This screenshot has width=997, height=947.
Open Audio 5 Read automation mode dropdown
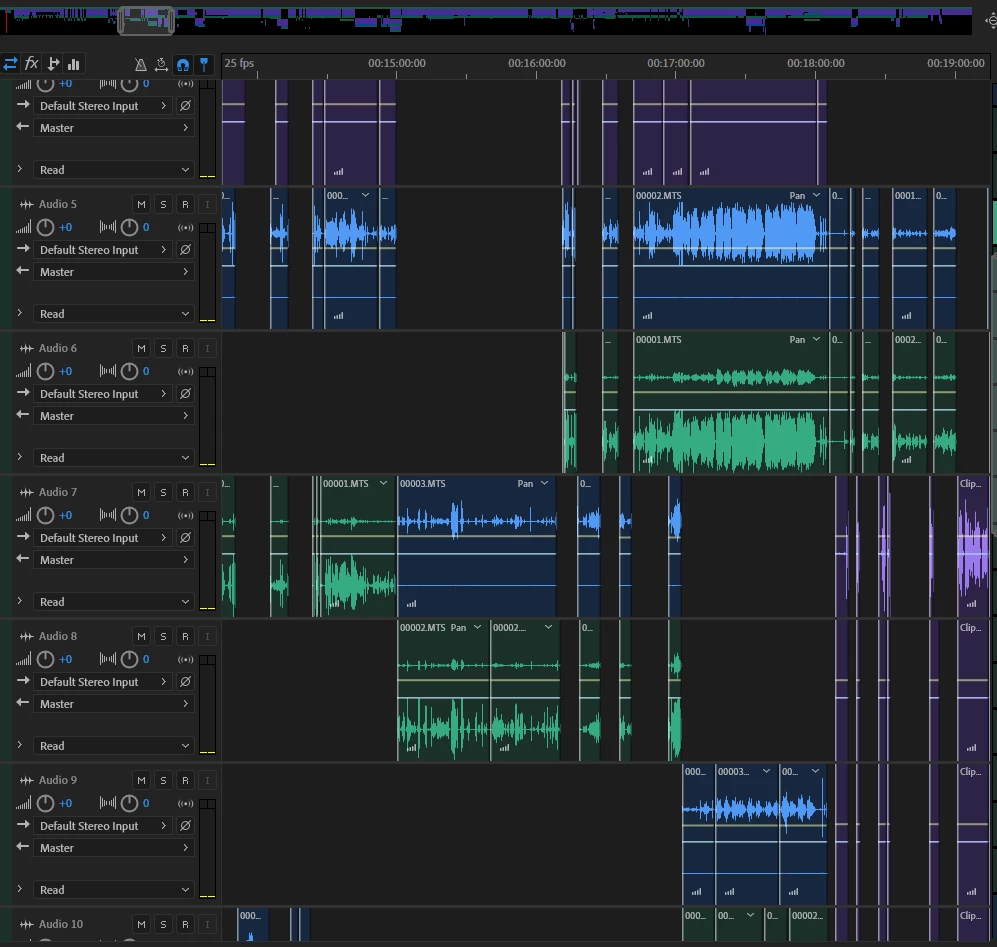114,314
